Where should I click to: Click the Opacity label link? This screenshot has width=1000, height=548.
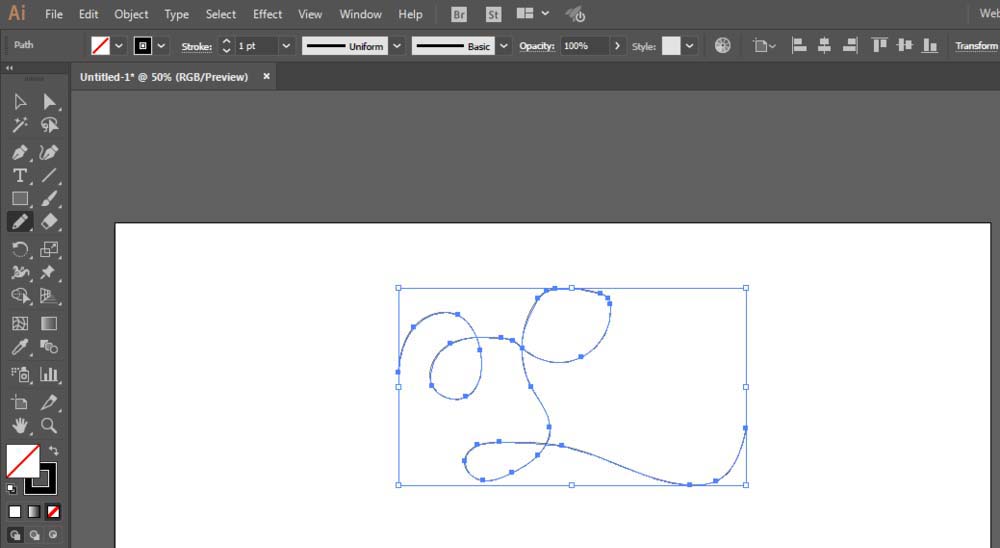(x=536, y=46)
